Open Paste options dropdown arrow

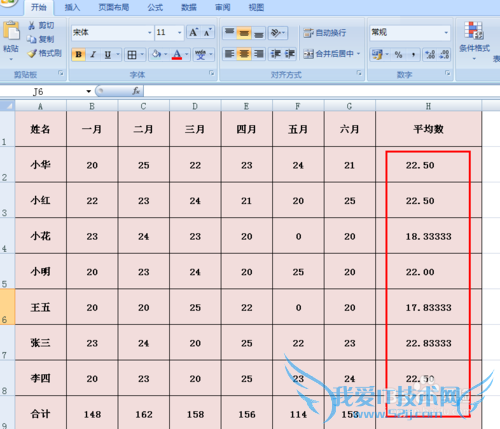pos(11,59)
